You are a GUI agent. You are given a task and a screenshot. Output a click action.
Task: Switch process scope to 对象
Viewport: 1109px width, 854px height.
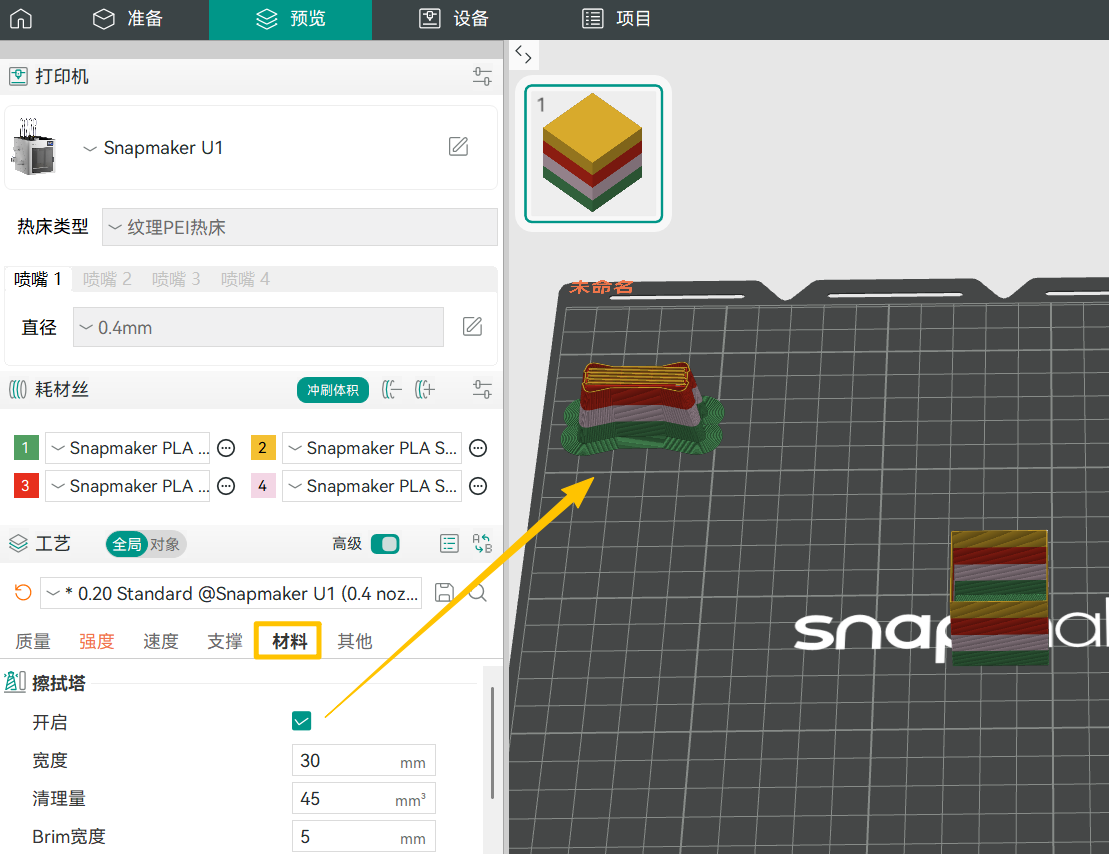(x=165, y=544)
